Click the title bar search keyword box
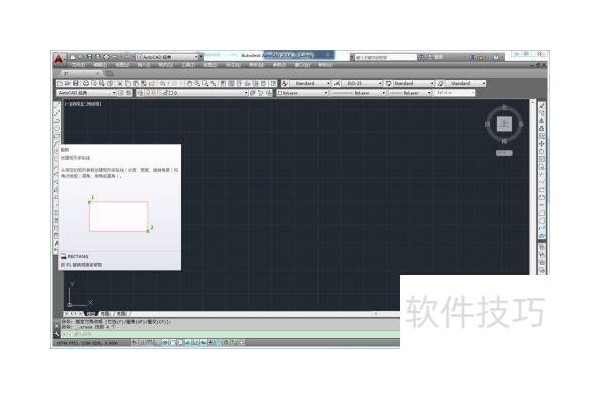600x400 pixels. pos(385,57)
